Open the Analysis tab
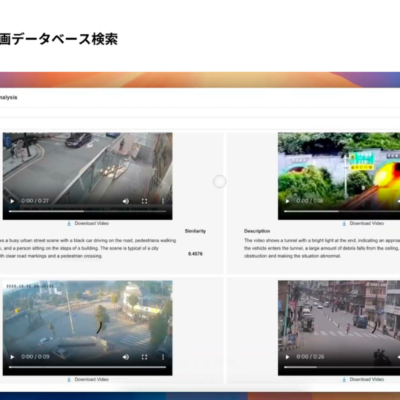The width and height of the screenshot is (400, 400). point(9,97)
